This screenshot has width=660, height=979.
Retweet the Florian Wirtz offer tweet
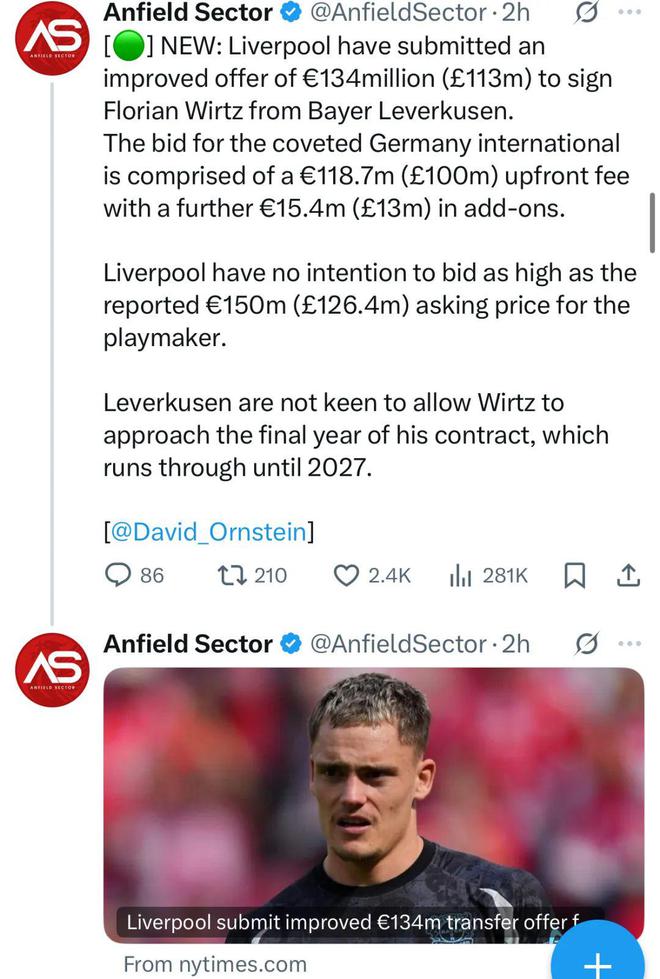point(227,575)
